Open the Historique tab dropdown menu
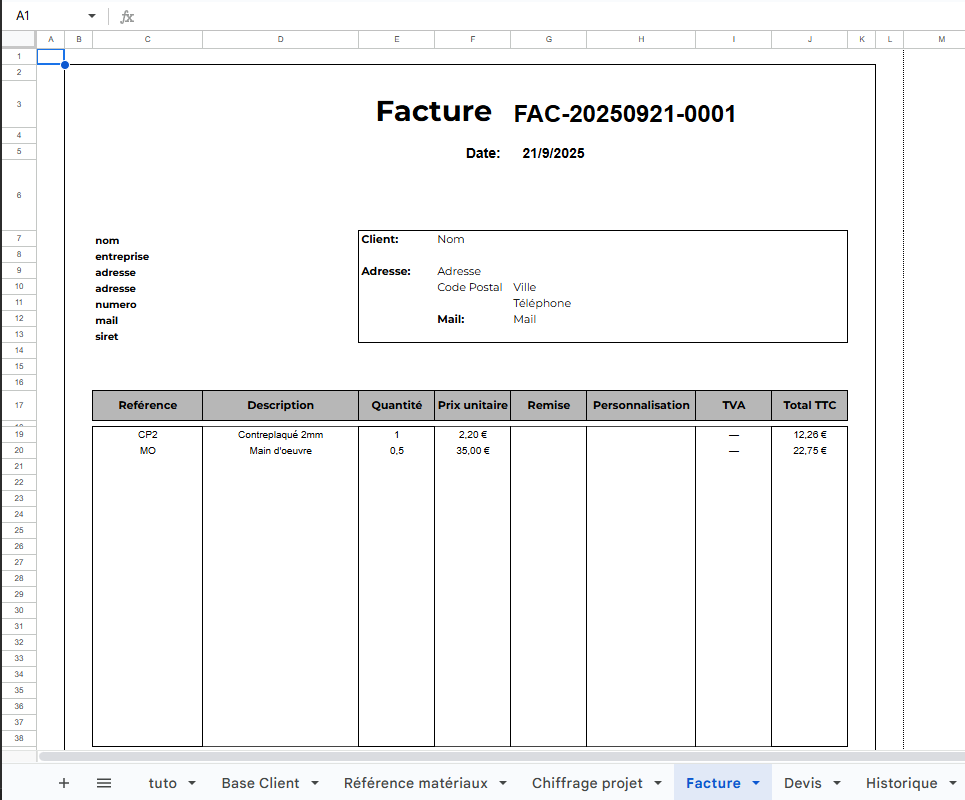 coord(950,783)
